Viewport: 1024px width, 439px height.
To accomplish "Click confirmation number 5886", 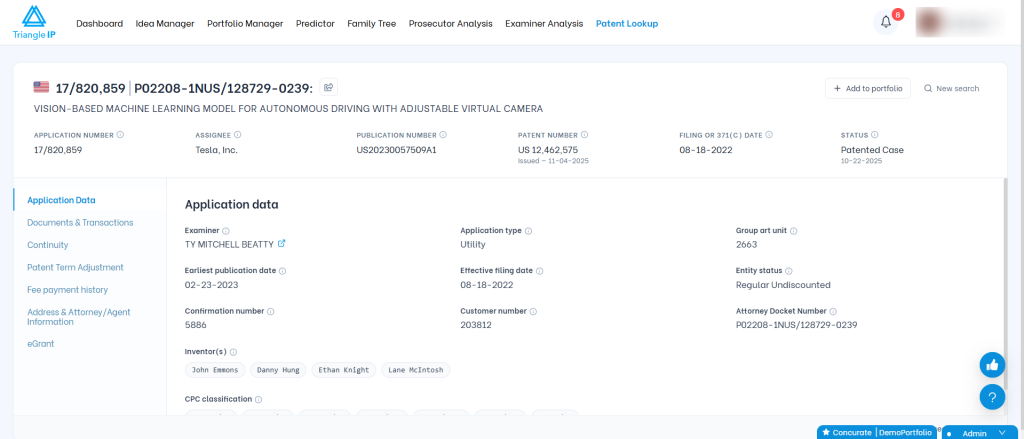I will pos(196,325).
